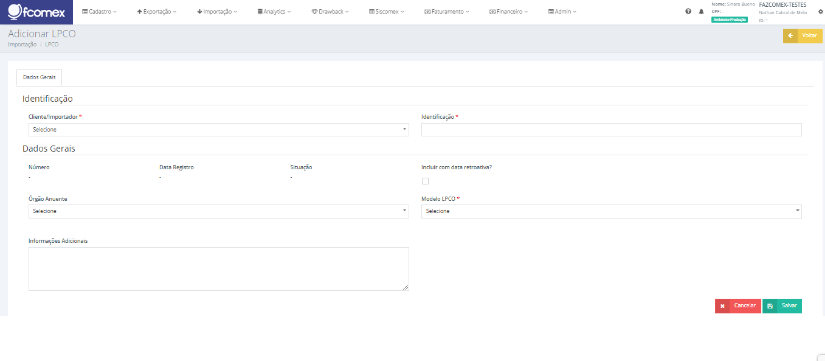This screenshot has height=361, width=825.
Task: Open the notifications bell icon
Action: coord(701,12)
